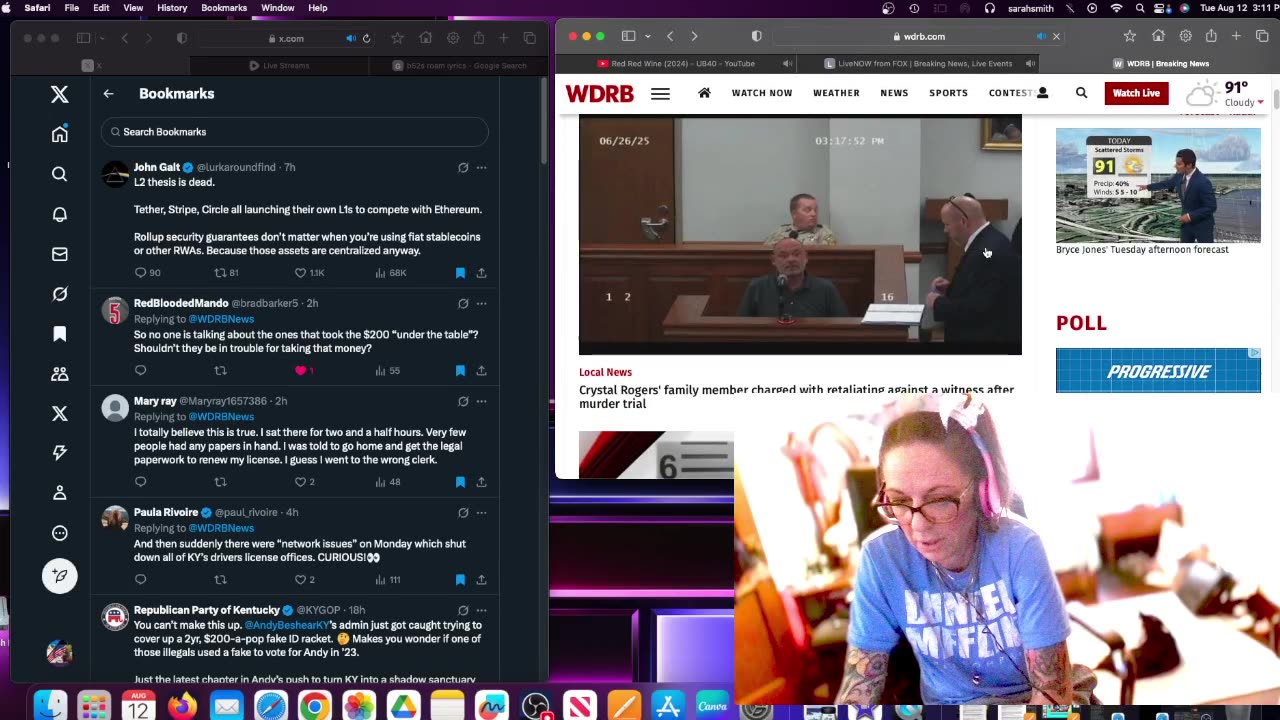Open courtroom video thumbnail on WDRB
This screenshot has height=720, width=1280.
point(800,235)
